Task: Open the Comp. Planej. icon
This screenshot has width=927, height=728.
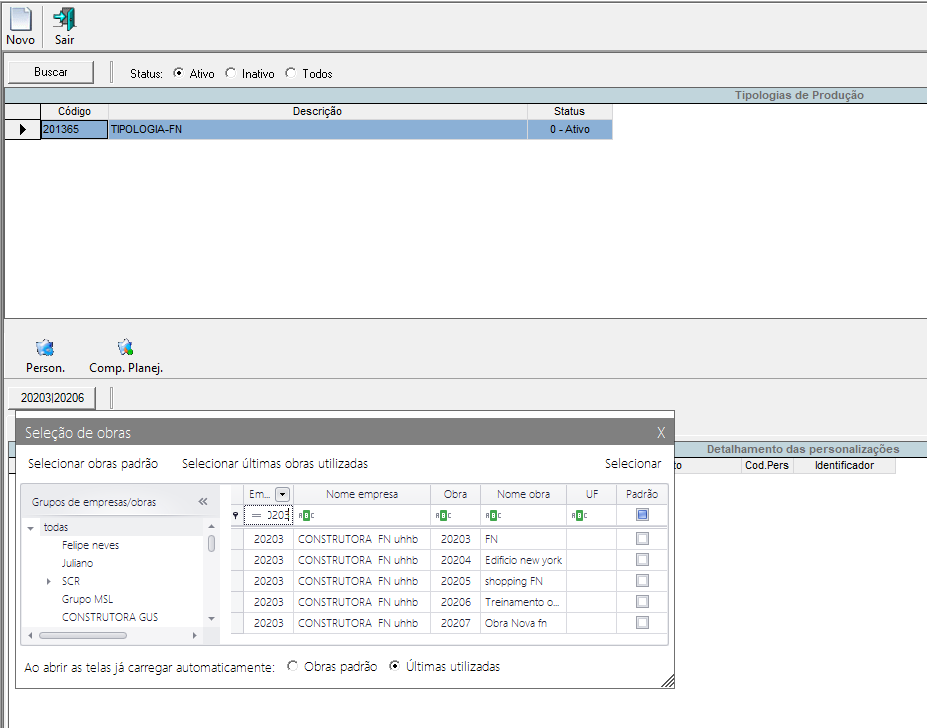Action: pos(125,348)
